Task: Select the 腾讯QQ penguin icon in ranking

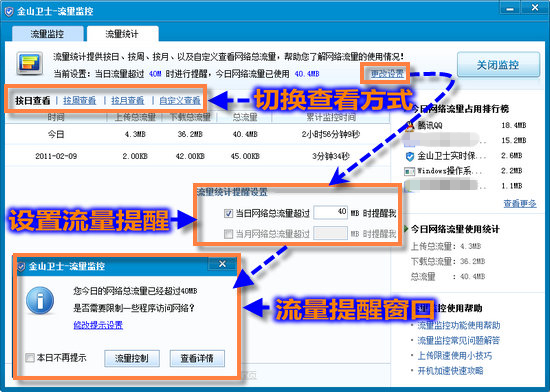Action: (409, 126)
